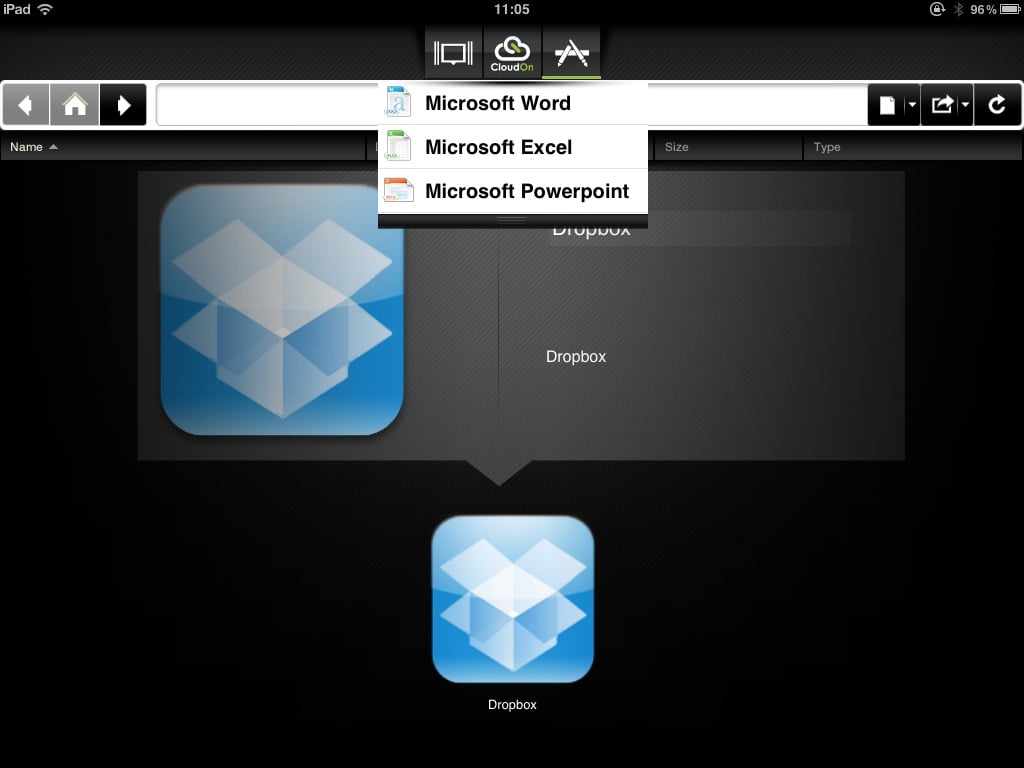Image resolution: width=1024 pixels, height=768 pixels.
Task: Go to the Home folder
Action: 74,104
